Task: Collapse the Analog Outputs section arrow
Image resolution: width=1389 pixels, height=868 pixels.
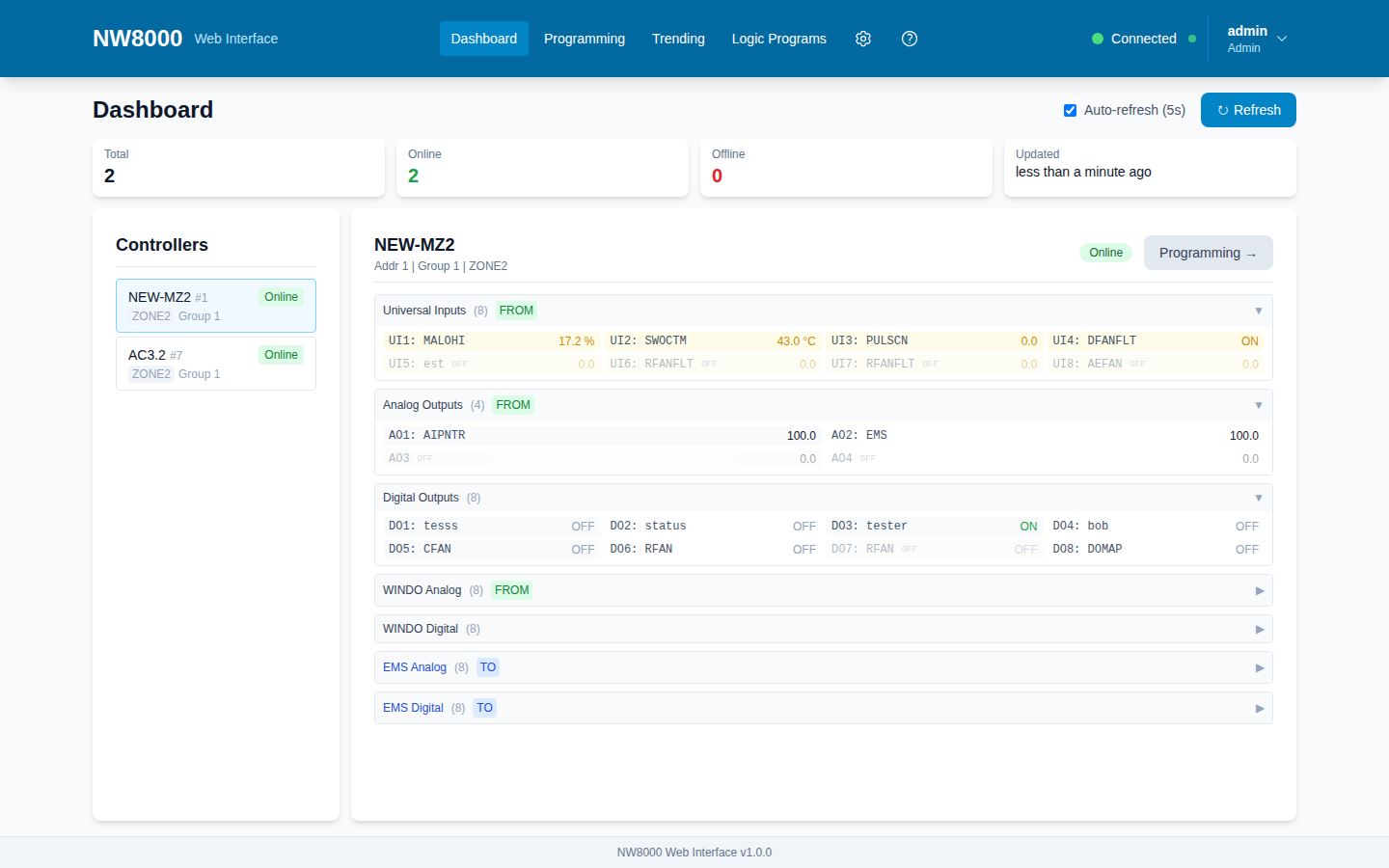Action: pyautogui.click(x=1258, y=405)
